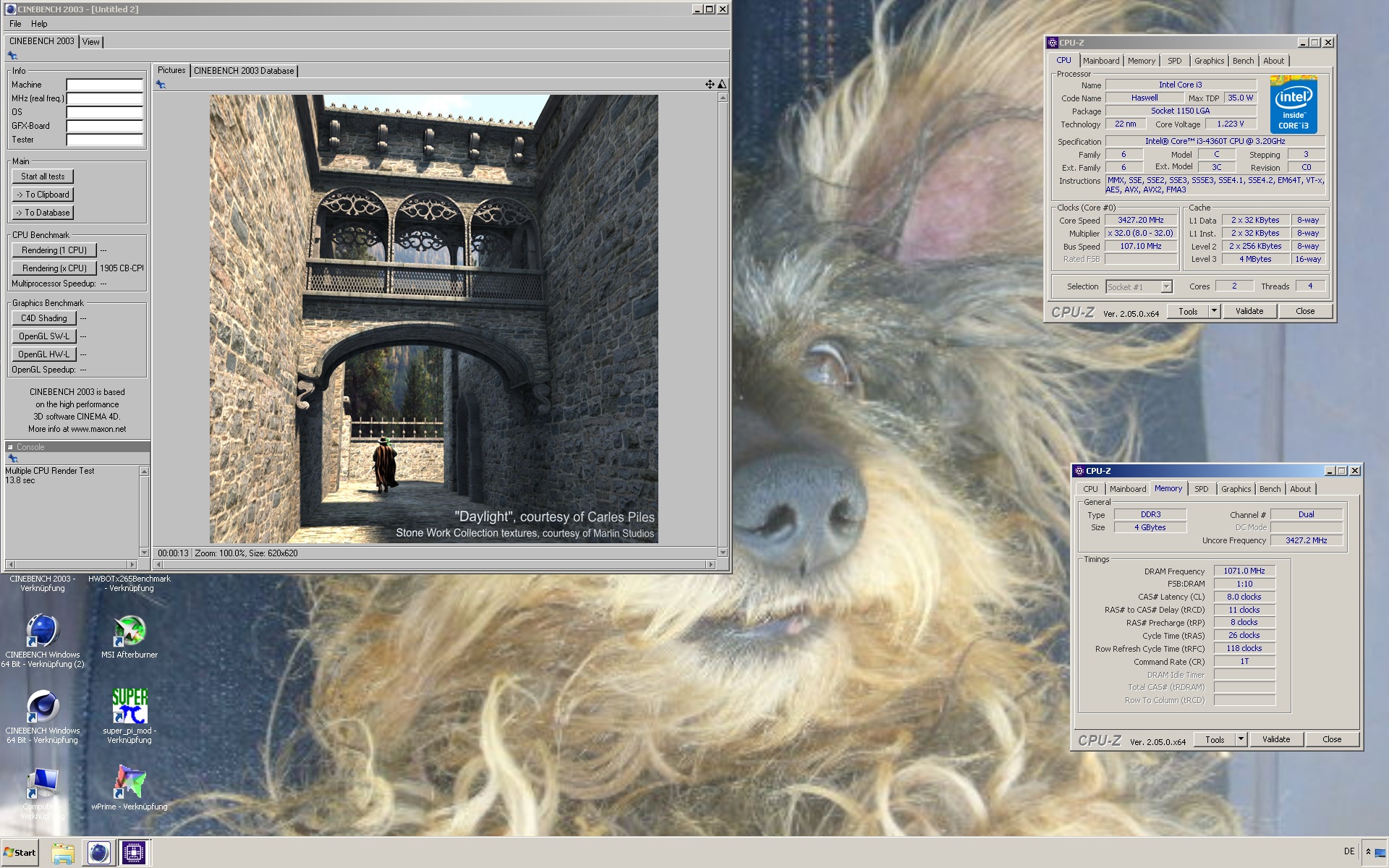Open Computer desktop shortcut icon
The width and height of the screenshot is (1389, 868).
(x=43, y=784)
